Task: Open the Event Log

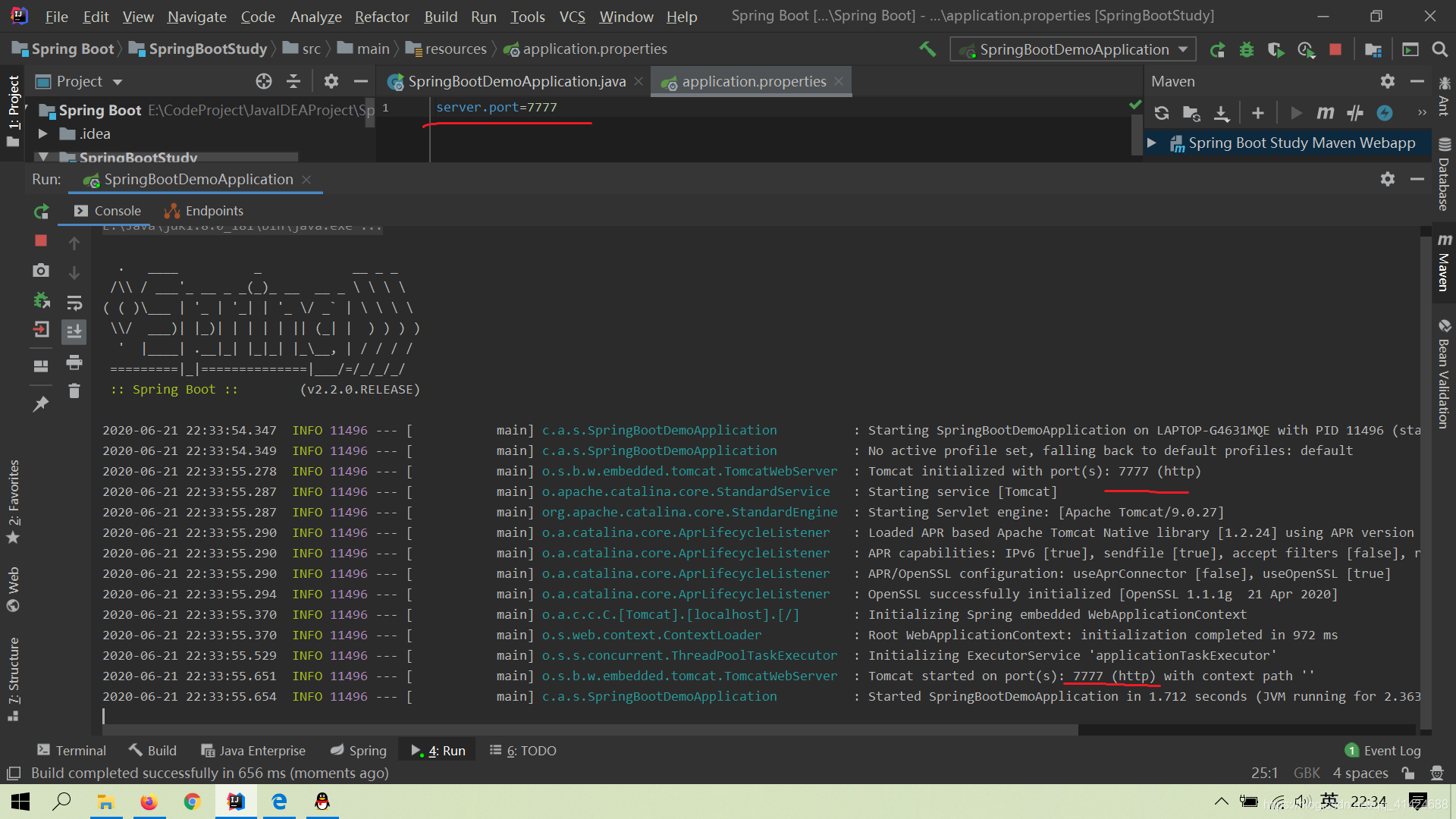Action: [1382, 751]
